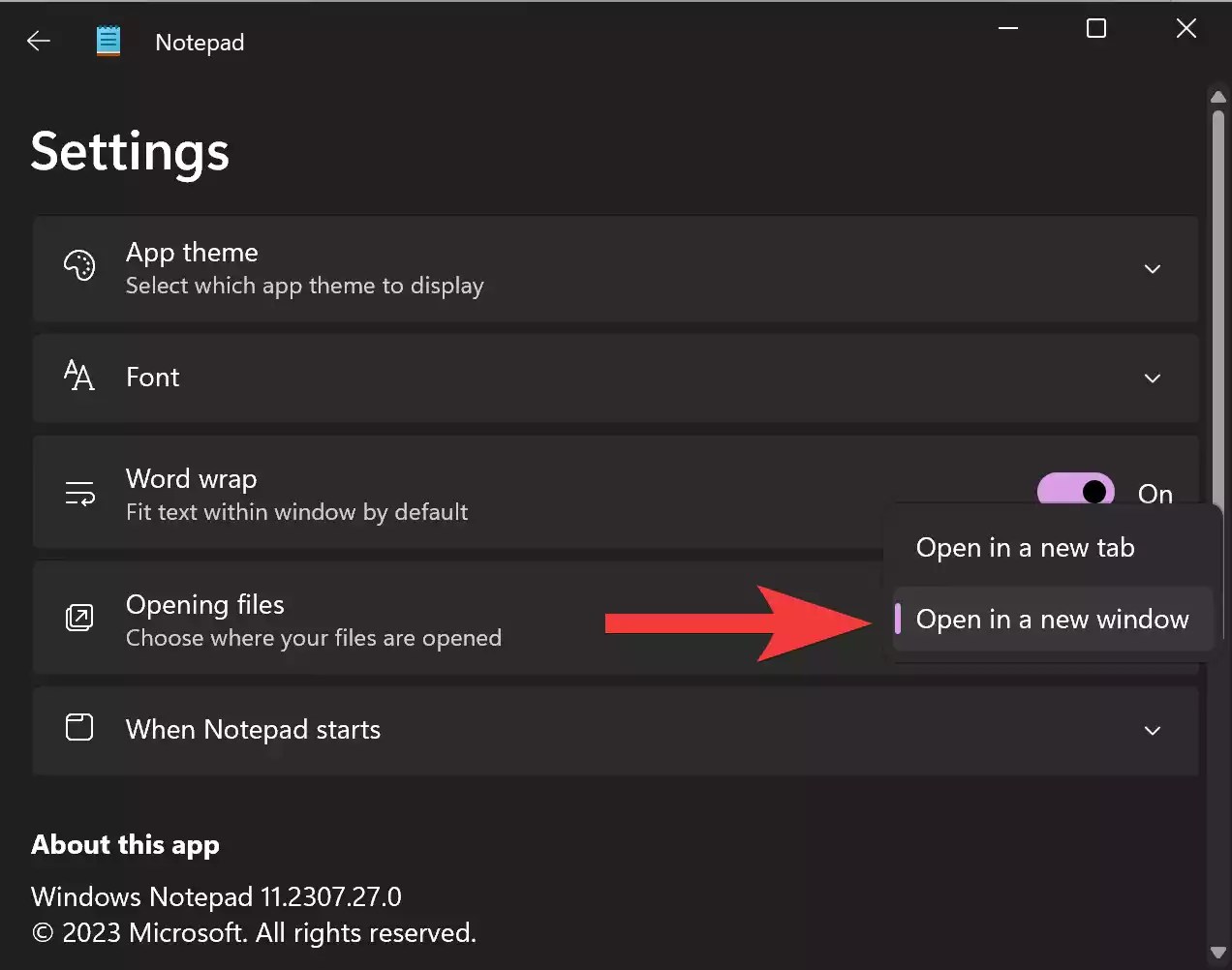Expand the Font section
The width and height of the screenshot is (1232, 970).
click(1153, 379)
